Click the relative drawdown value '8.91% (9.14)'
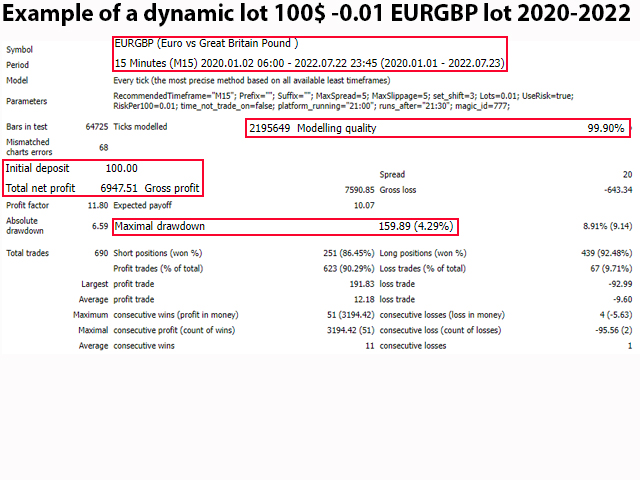Screen dimensions: 640x480 (x=607, y=226)
